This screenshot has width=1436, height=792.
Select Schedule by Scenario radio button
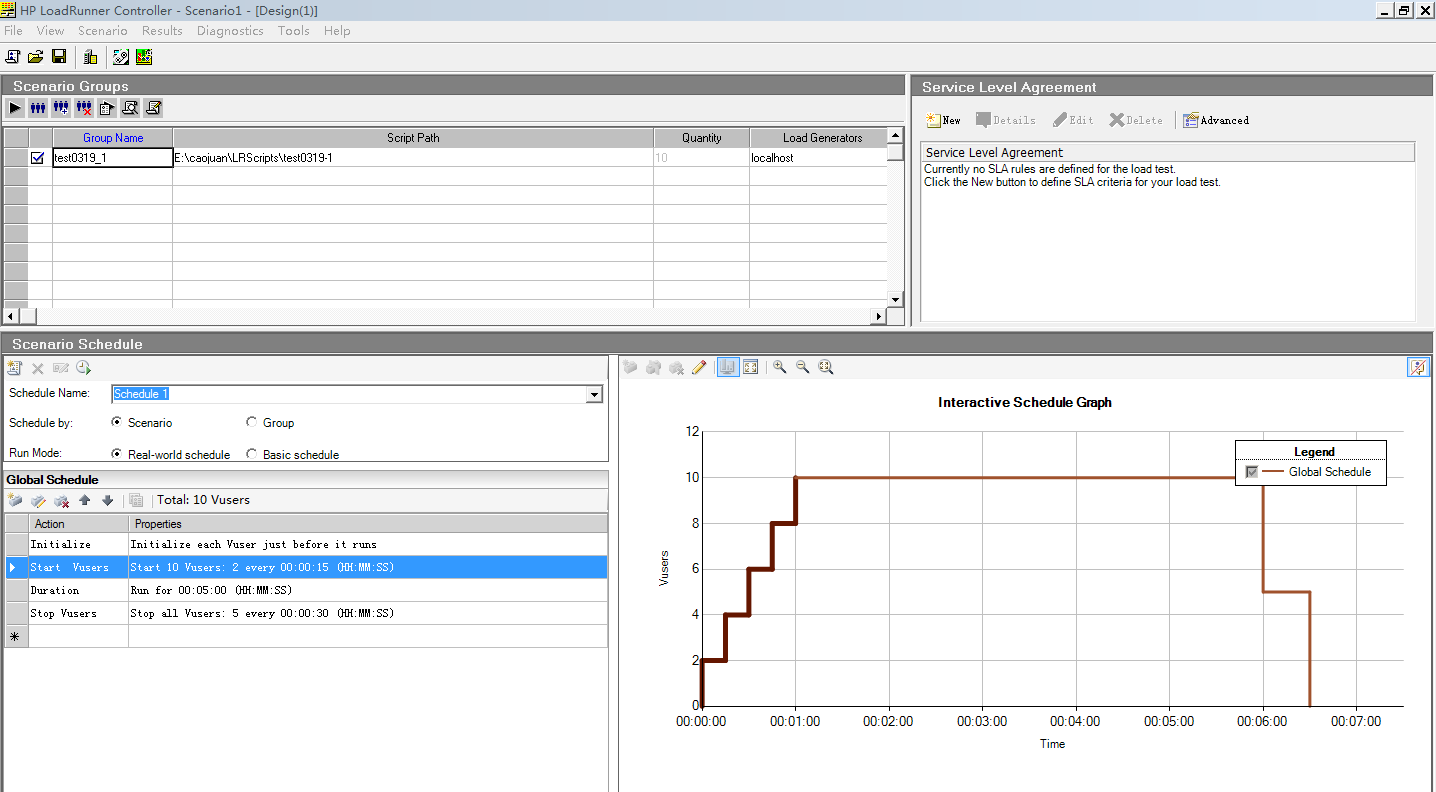[117, 422]
